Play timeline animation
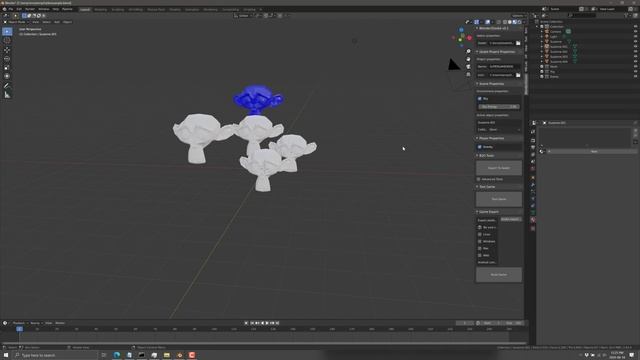Viewport: 640px width, 360px height. [267, 323]
